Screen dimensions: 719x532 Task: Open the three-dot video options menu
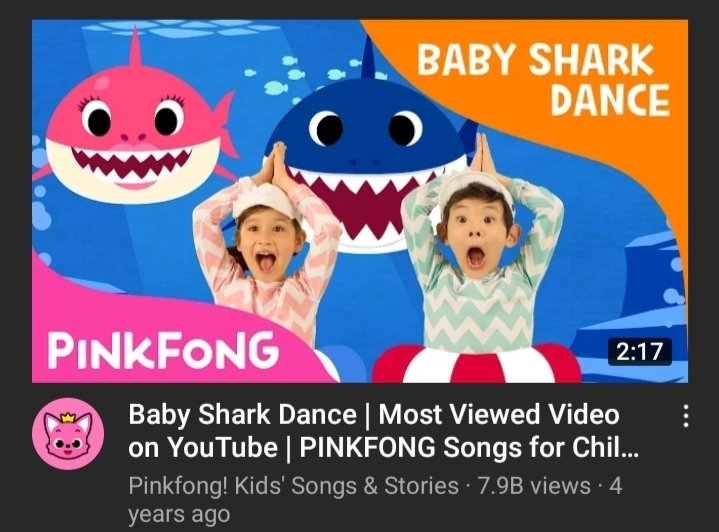click(x=686, y=416)
